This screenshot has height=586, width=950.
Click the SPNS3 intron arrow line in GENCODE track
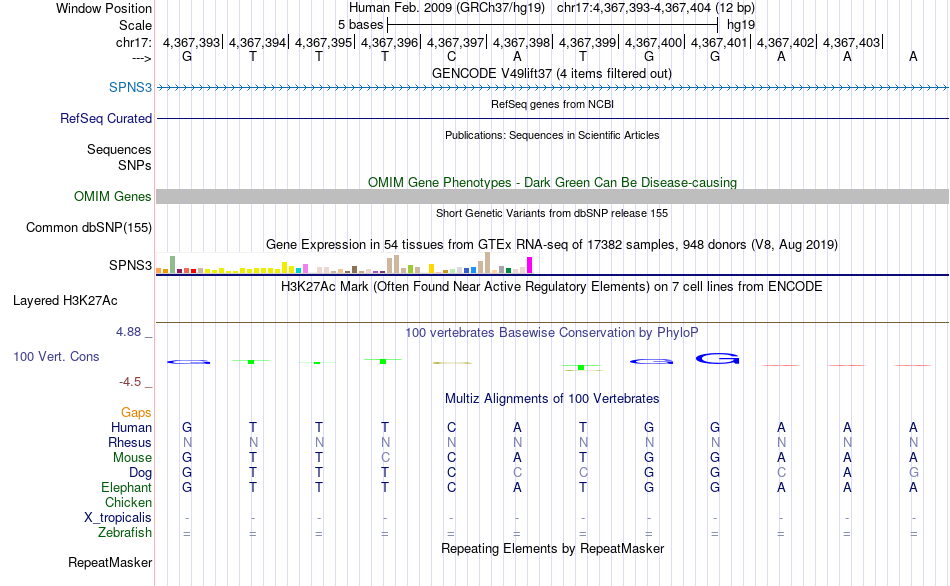pos(552,88)
